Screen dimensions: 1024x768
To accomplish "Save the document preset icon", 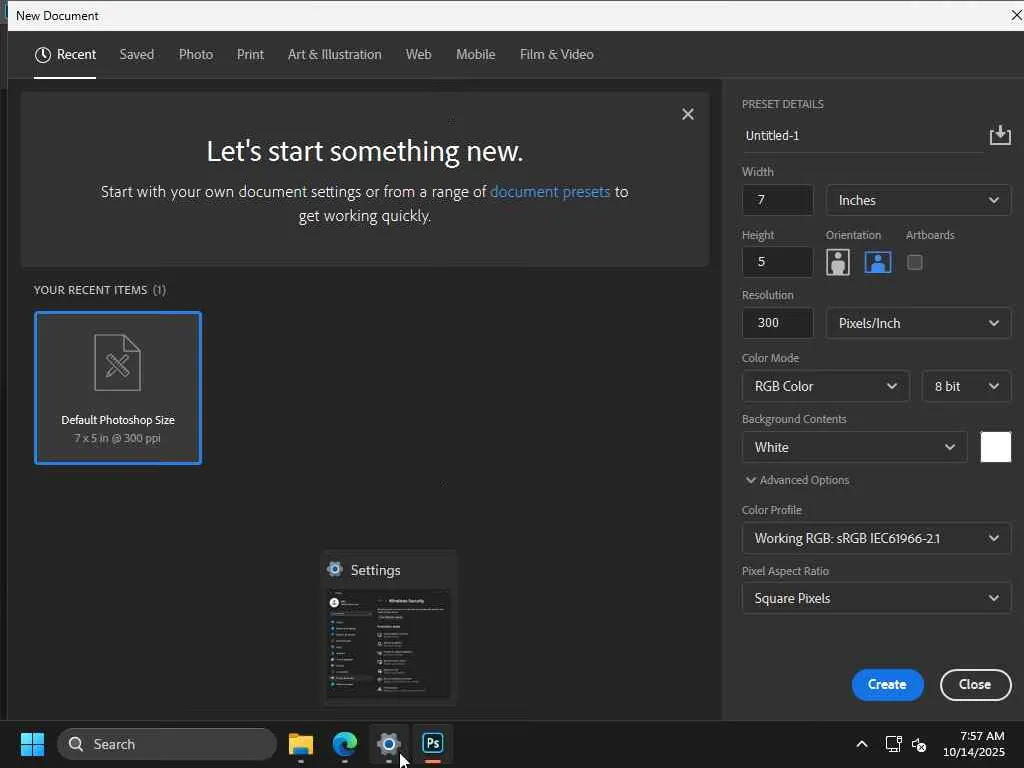I will (x=1000, y=135).
